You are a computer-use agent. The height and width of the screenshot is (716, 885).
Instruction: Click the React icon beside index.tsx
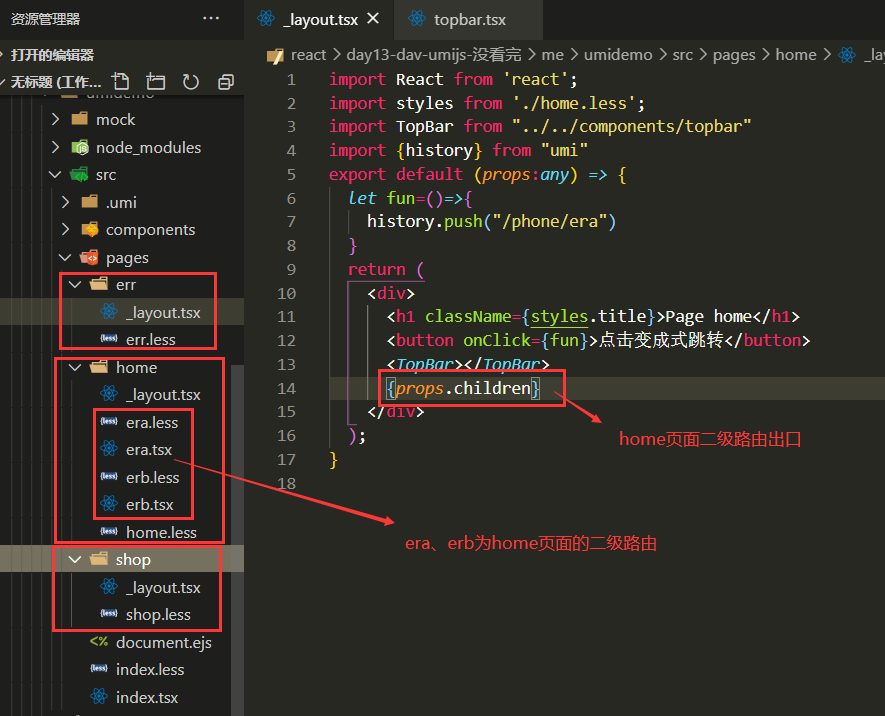coord(99,696)
